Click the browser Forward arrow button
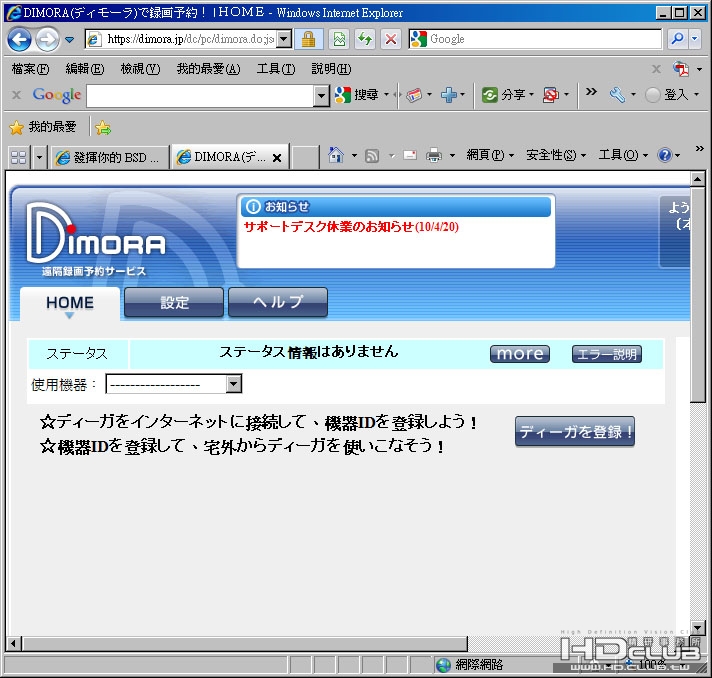This screenshot has width=712, height=678. (x=48, y=40)
